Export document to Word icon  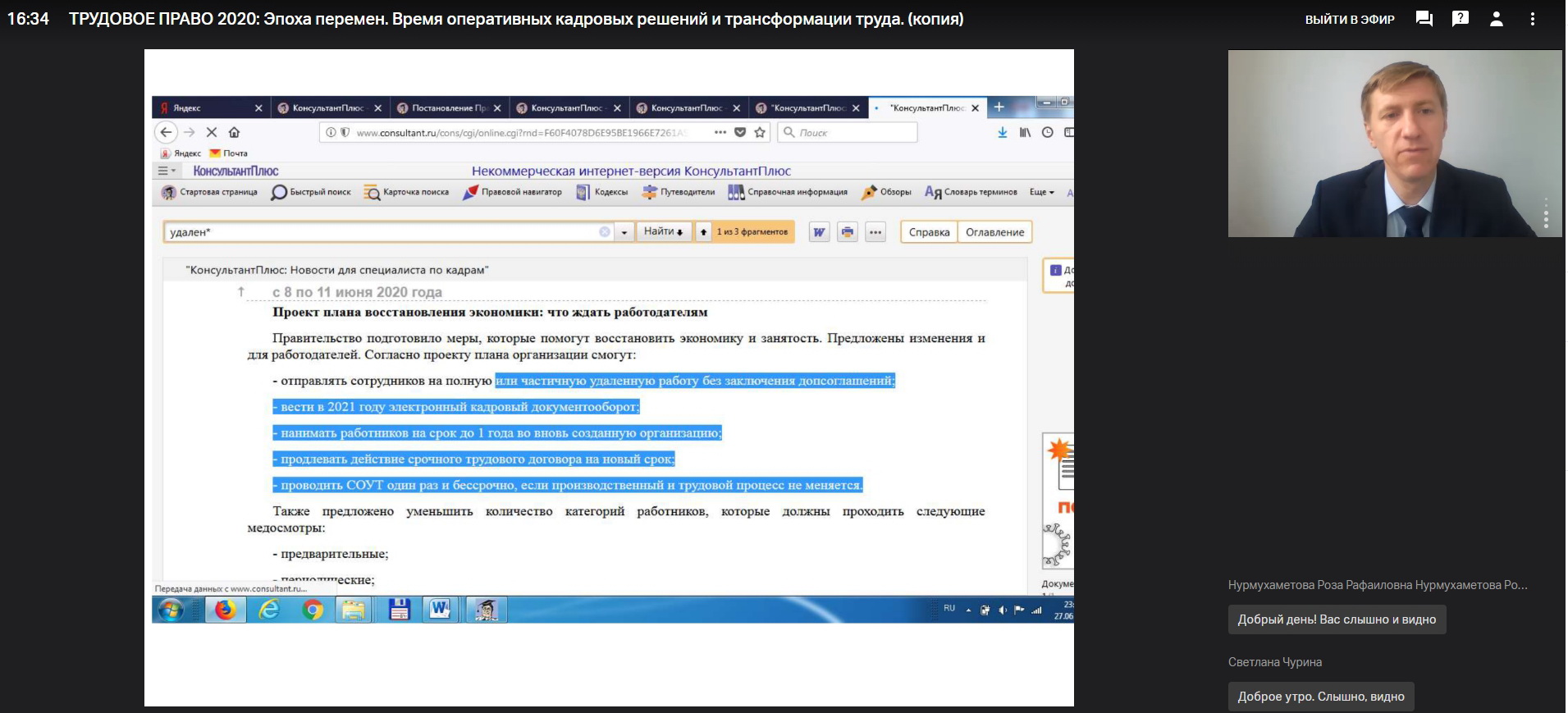(819, 232)
